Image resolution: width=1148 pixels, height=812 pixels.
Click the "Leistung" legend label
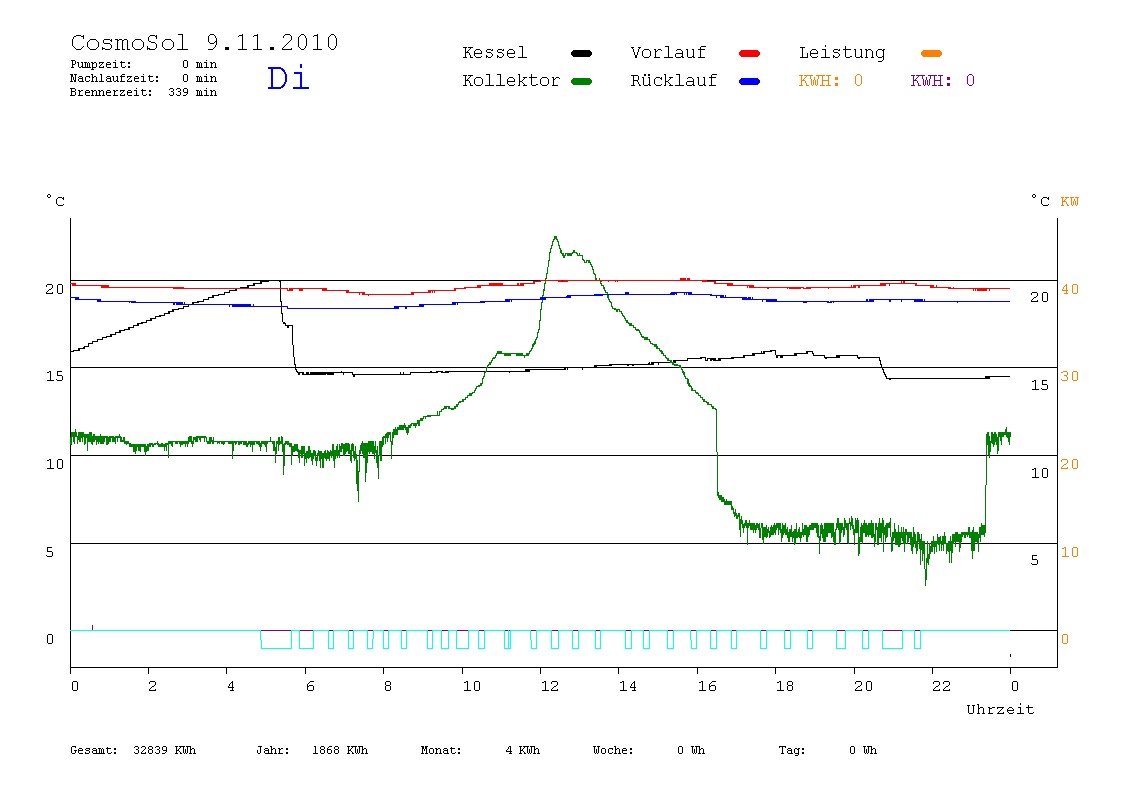(x=842, y=53)
